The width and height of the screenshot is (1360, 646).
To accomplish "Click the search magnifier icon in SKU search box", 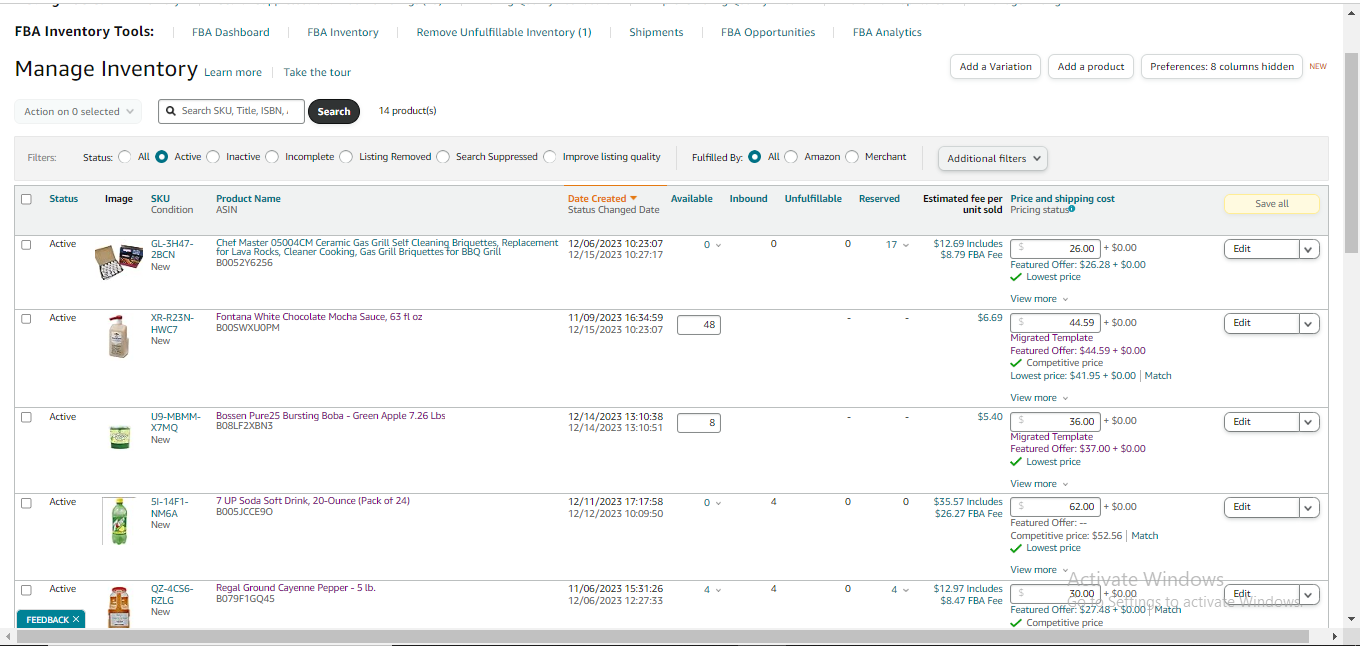I will (x=172, y=111).
